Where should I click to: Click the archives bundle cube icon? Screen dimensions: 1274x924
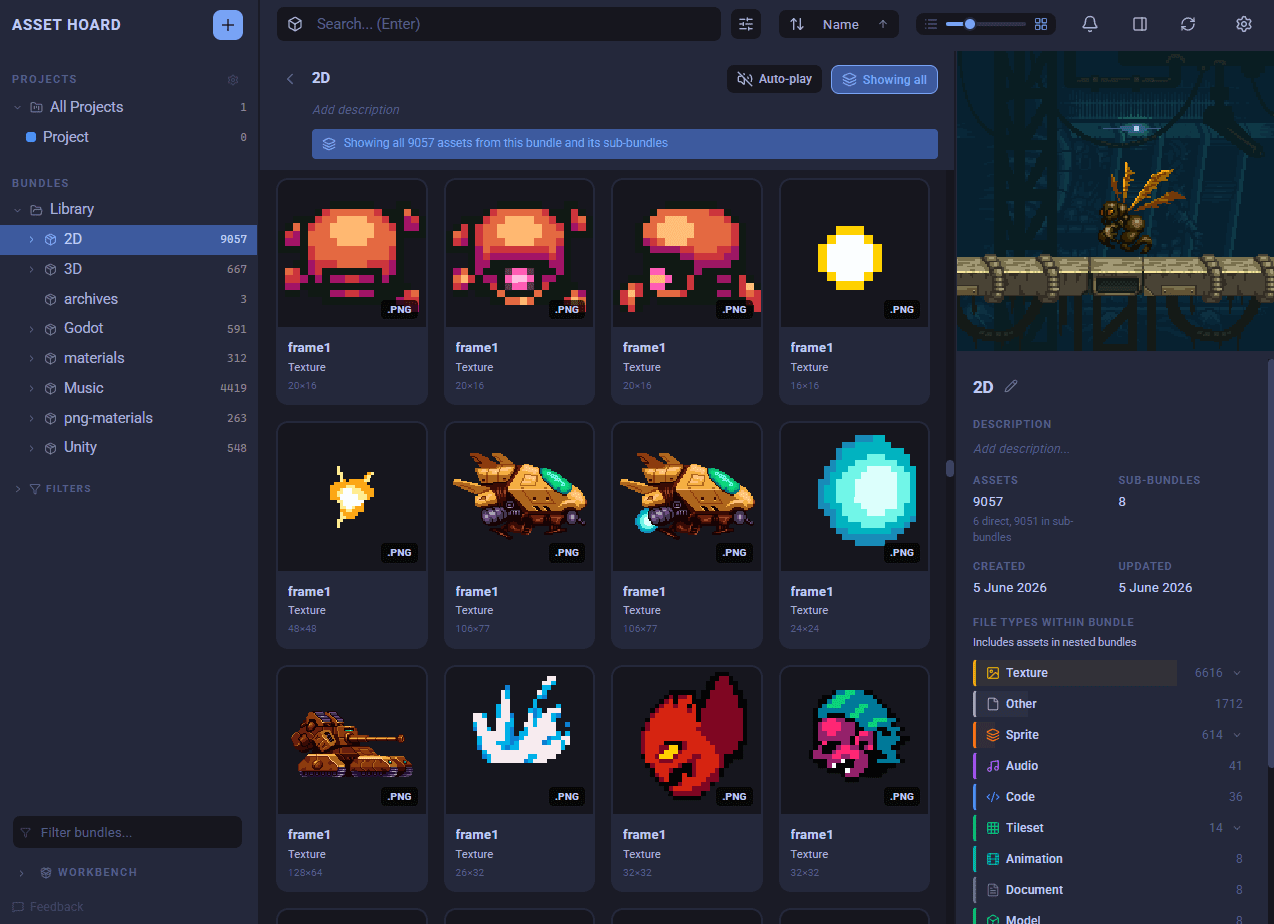[x=51, y=299]
